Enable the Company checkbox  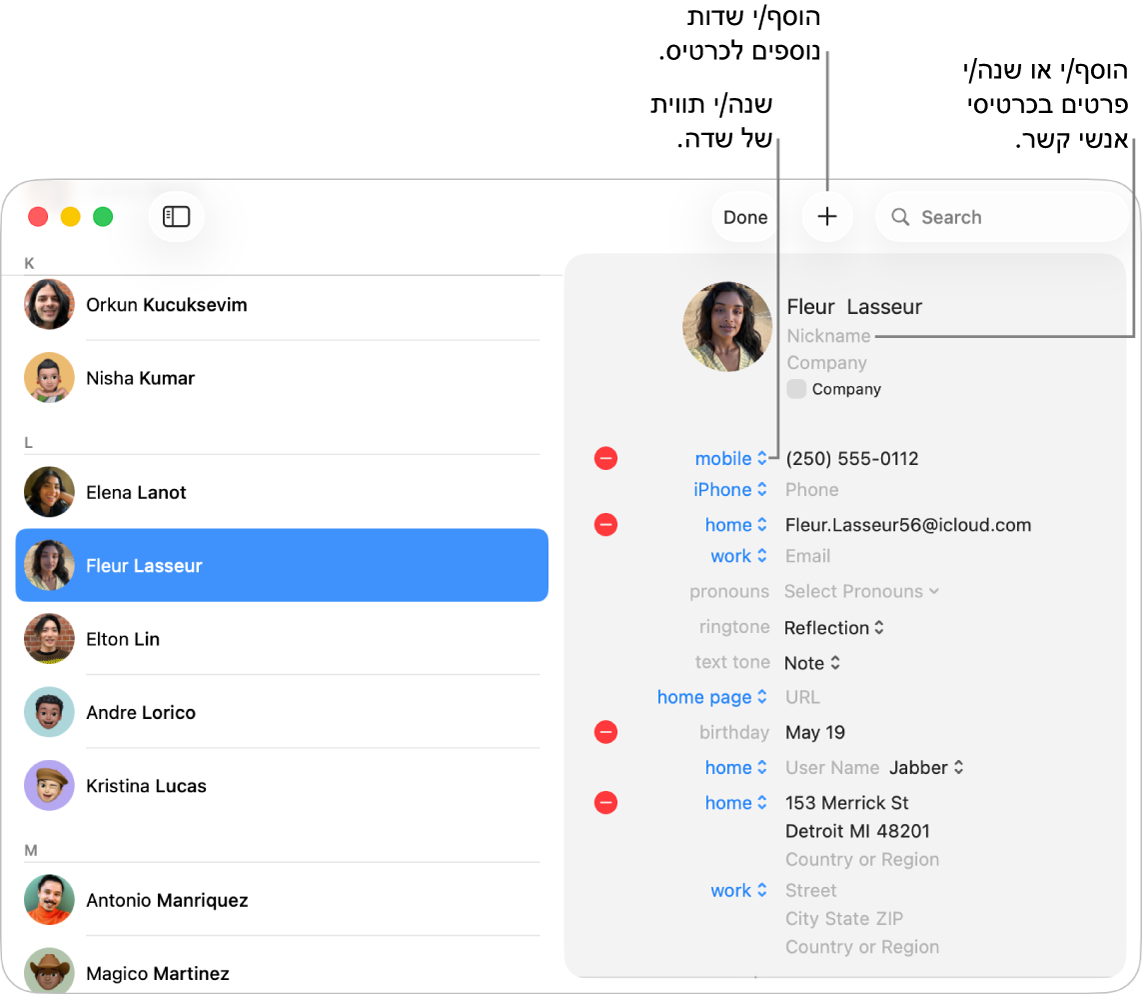tap(796, 389)
